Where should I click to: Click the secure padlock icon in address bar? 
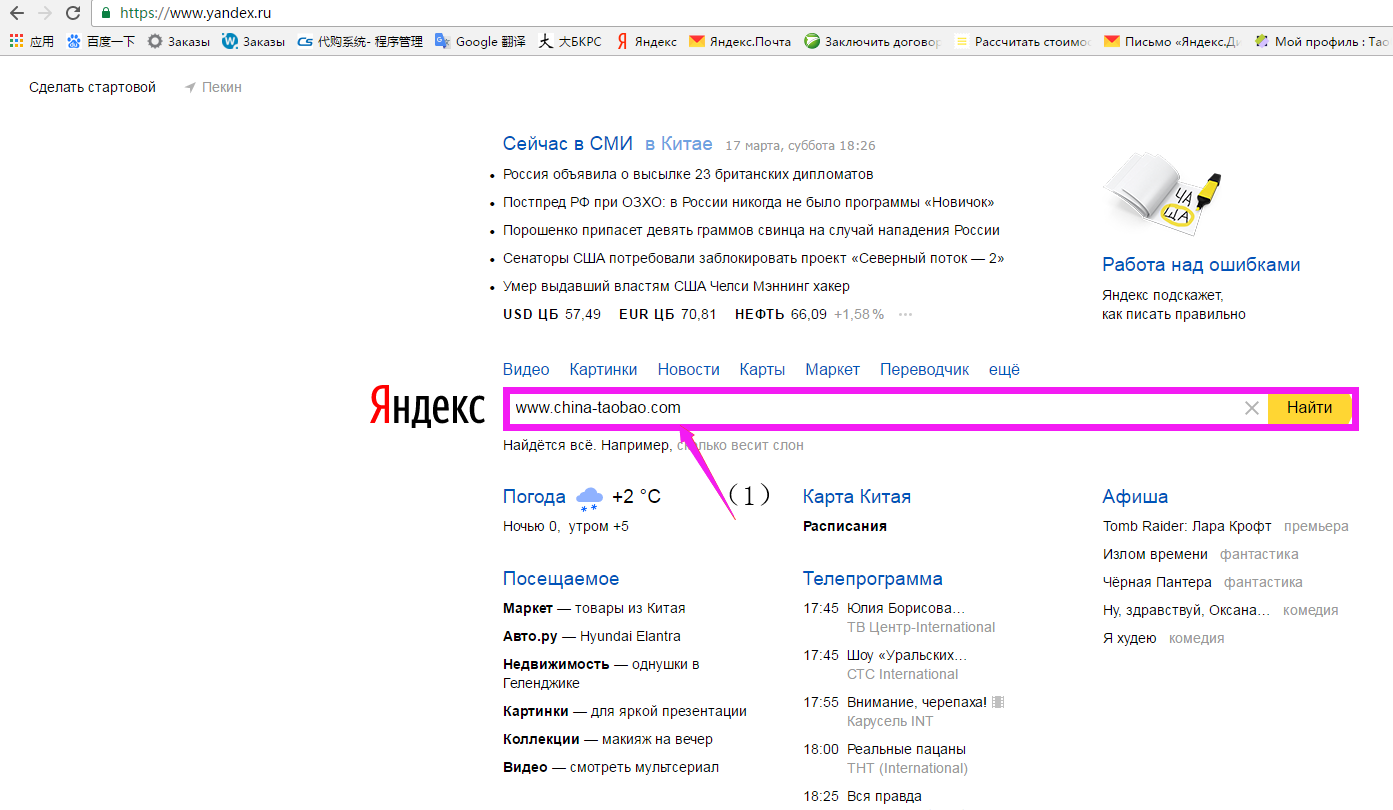click(106, 14)
